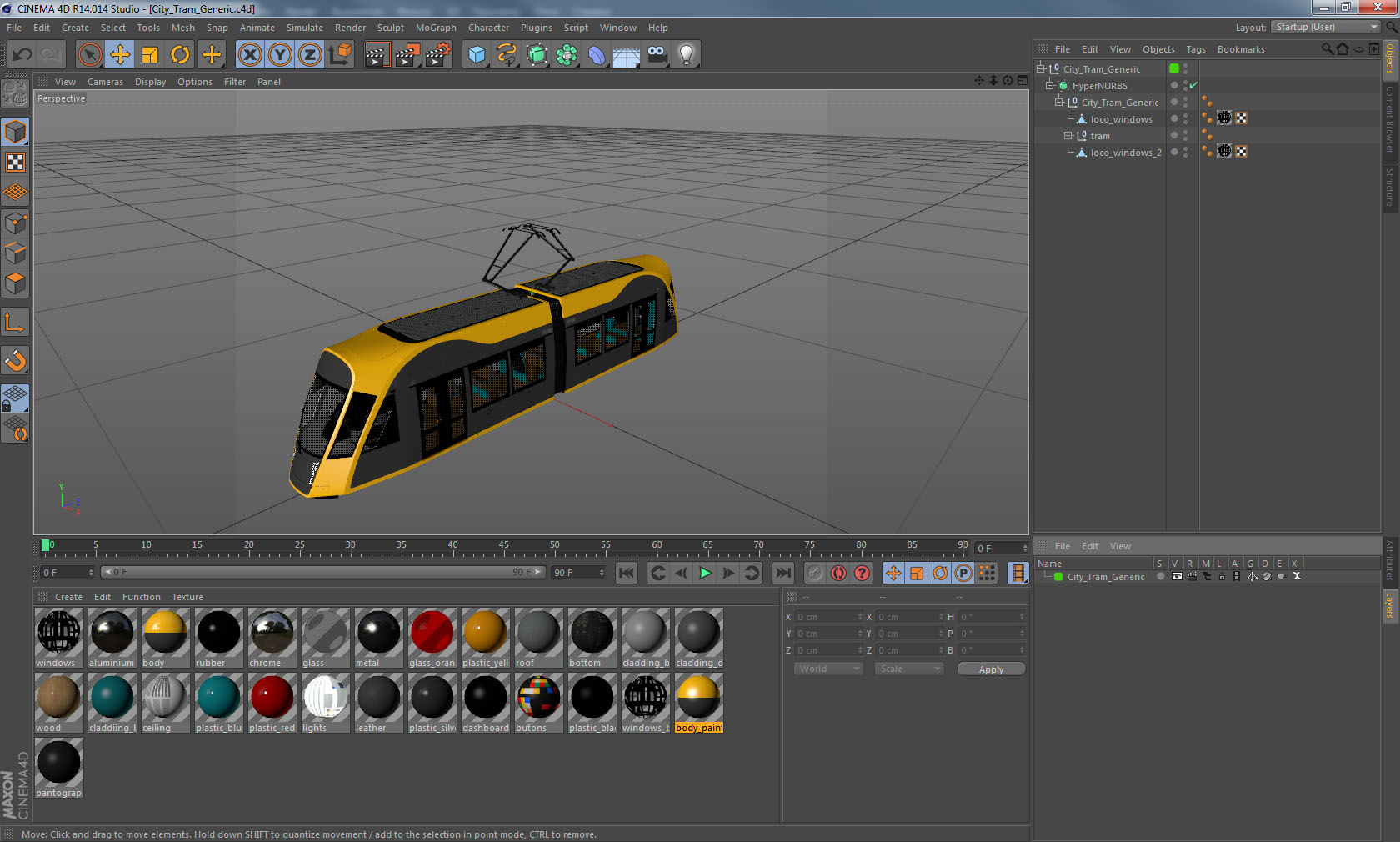This screenshot has width=1400, height=842.
Task: Open Render Settings icon
Action: point(437,55)
